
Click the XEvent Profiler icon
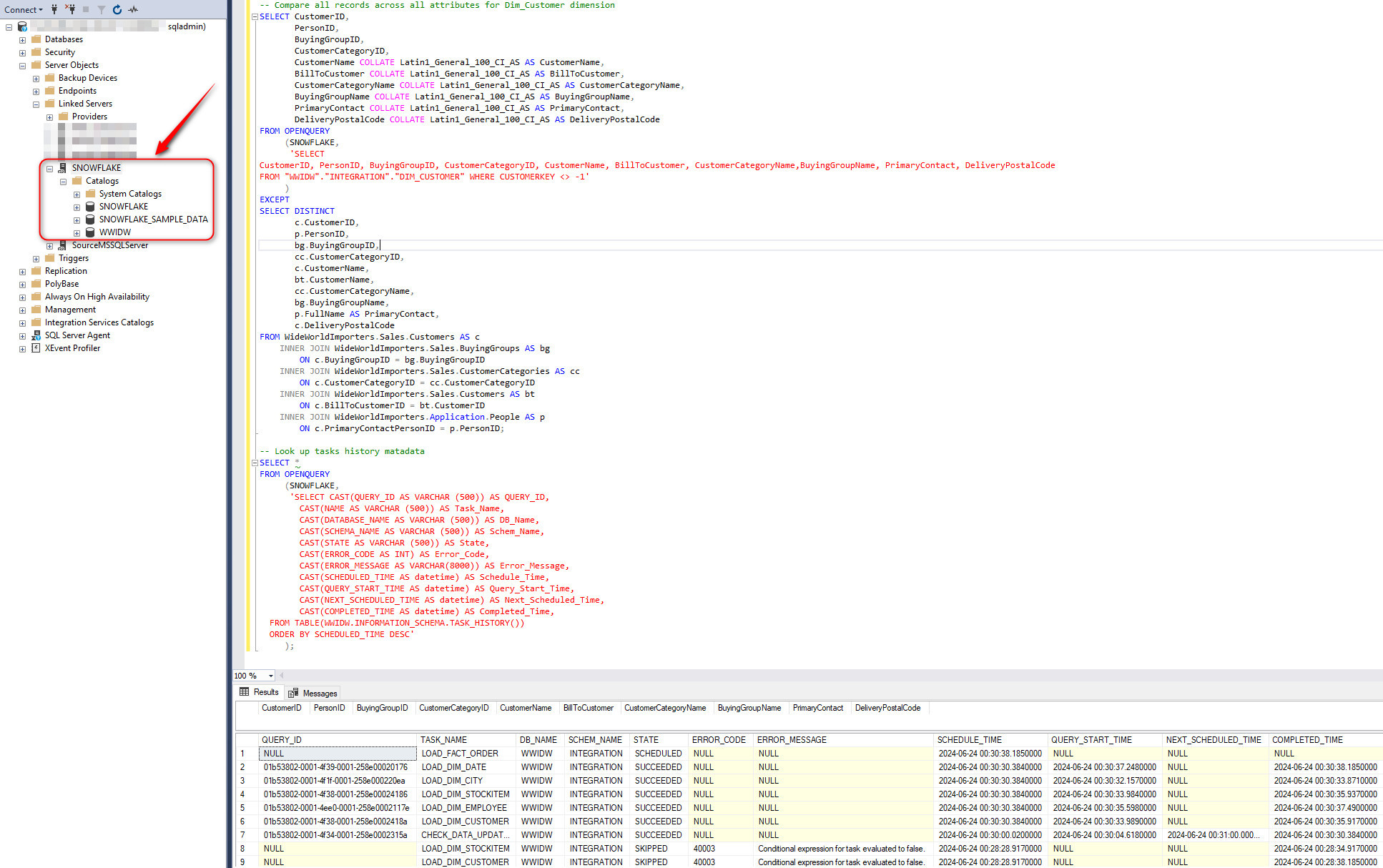click(36, 348)
